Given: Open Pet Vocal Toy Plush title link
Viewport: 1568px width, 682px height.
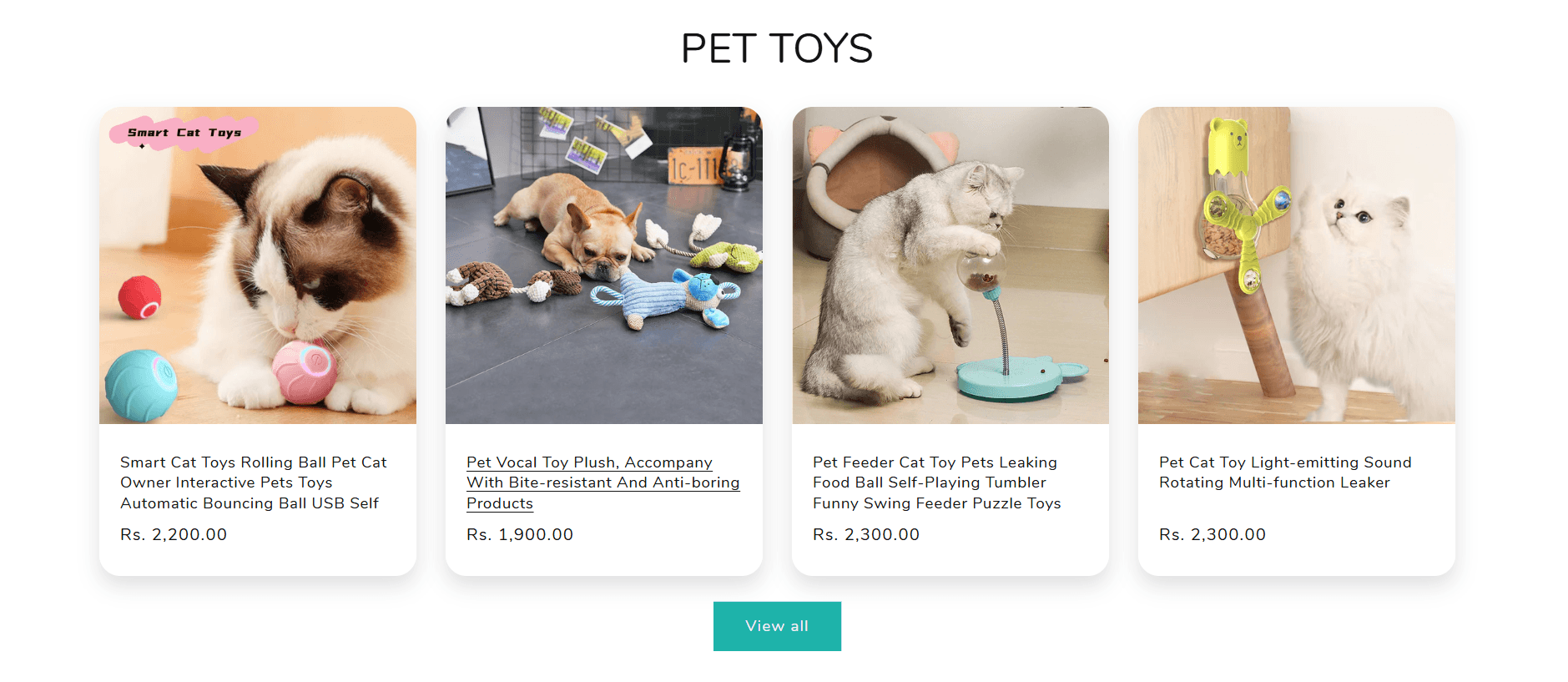Looking at the screenshot, I should (603, 482).
